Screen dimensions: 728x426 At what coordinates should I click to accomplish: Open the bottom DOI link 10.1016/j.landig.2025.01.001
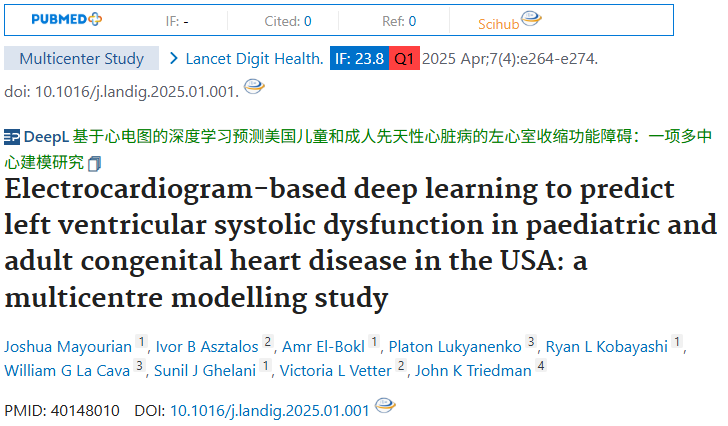269,410
